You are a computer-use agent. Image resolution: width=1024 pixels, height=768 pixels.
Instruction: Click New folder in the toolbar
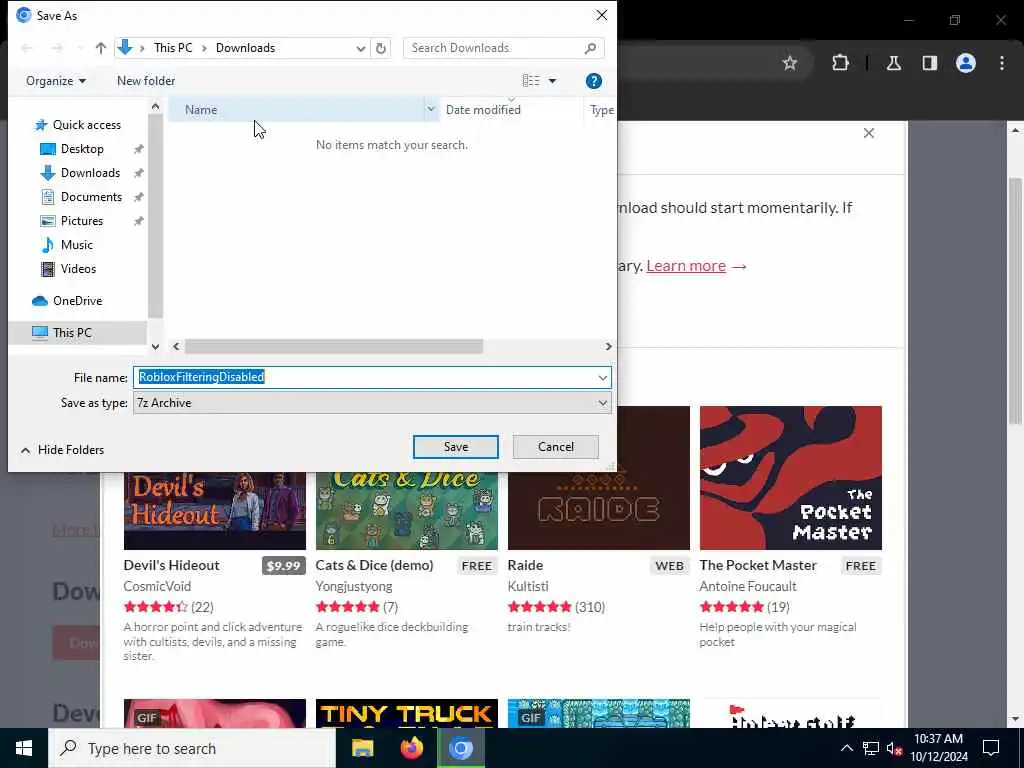(146, 81)
